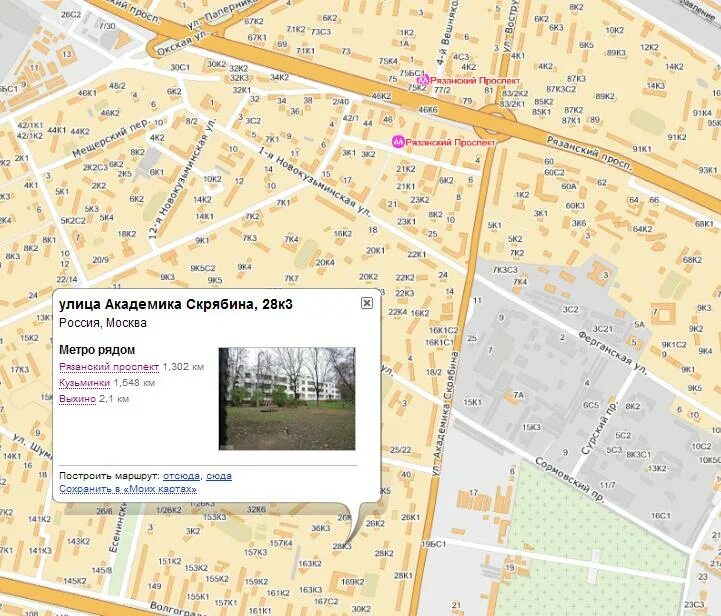Click building label 143К2
This screenshot has height=616, width=721.
[78, 541]
